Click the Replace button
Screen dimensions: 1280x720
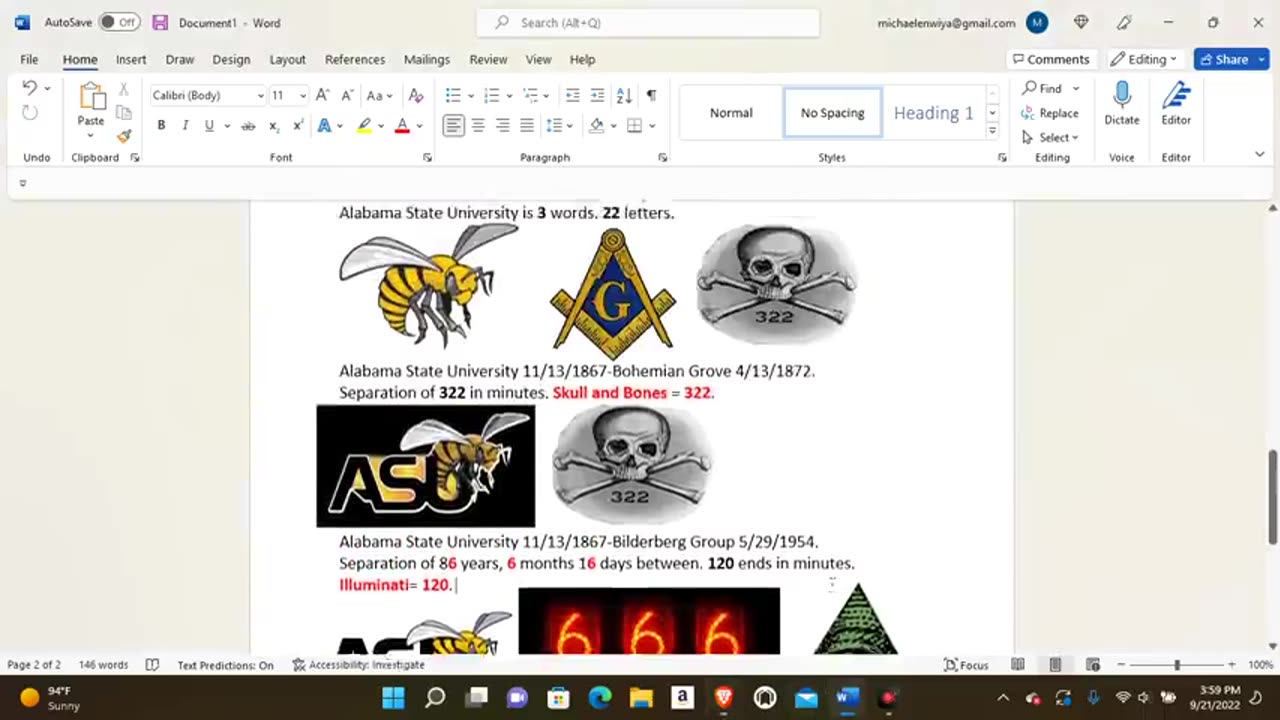(1050, 113)
